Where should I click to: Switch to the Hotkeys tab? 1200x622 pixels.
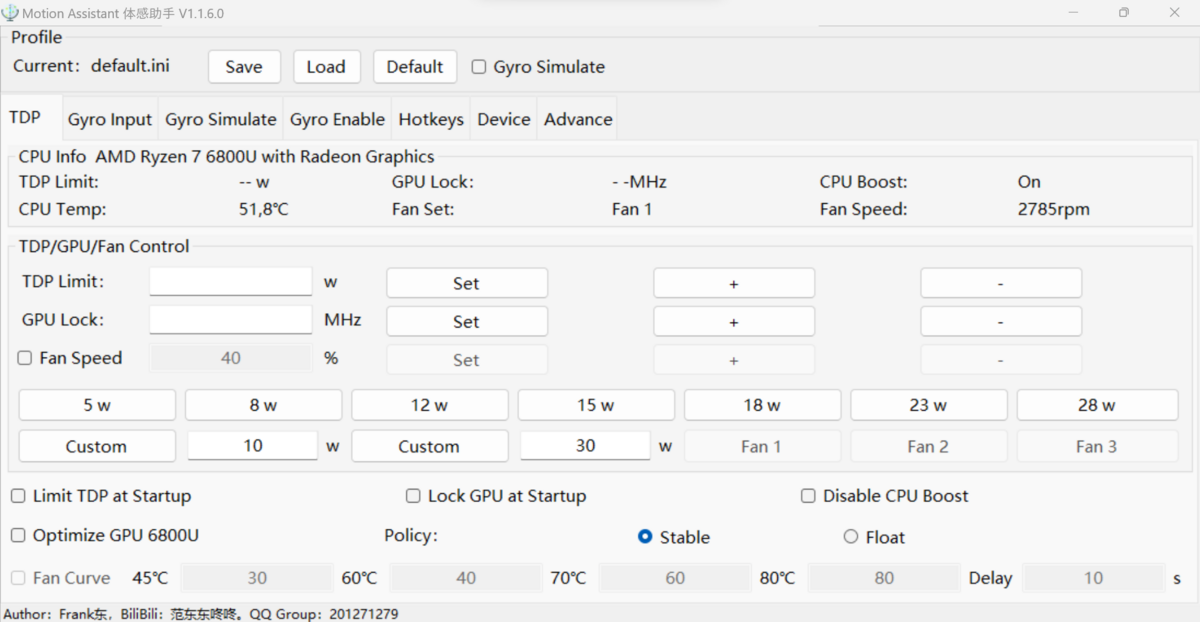(431, 119)
